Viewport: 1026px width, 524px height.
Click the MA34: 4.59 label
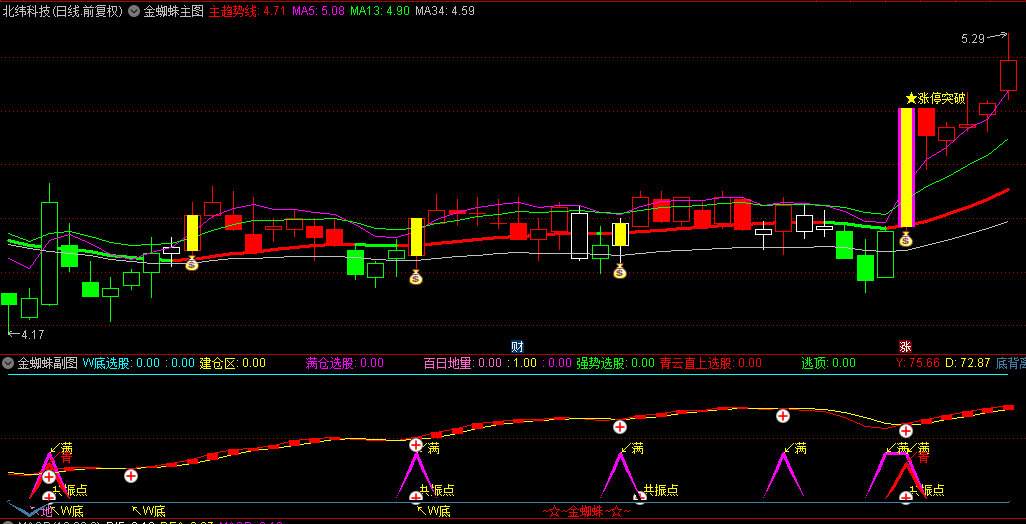point(445,10)
